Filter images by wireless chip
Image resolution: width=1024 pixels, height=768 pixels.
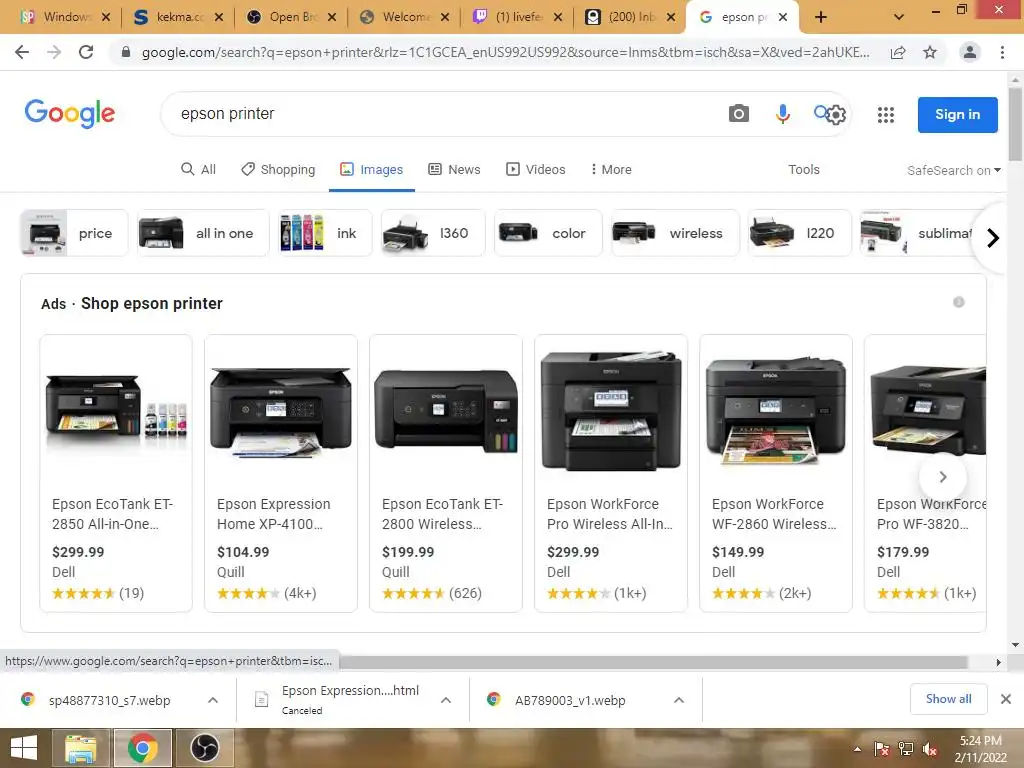[675, 233]
